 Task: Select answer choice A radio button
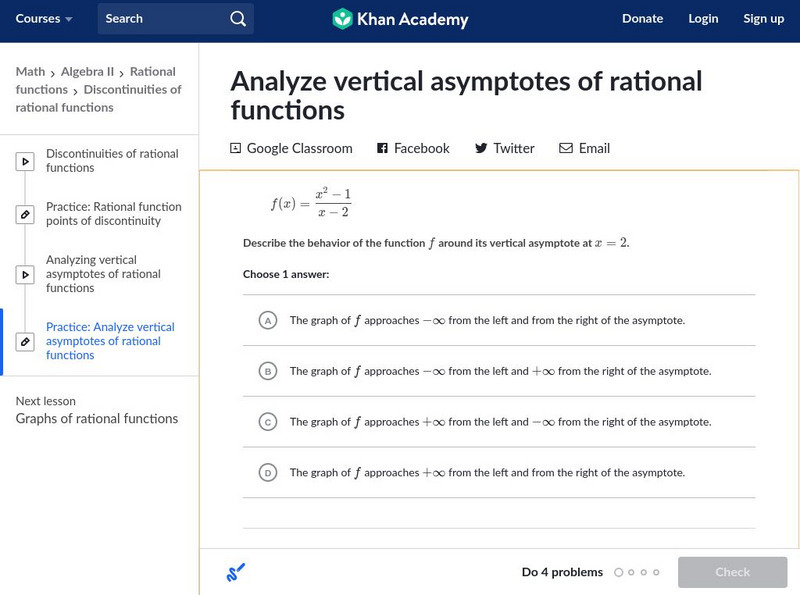(268, 321)
